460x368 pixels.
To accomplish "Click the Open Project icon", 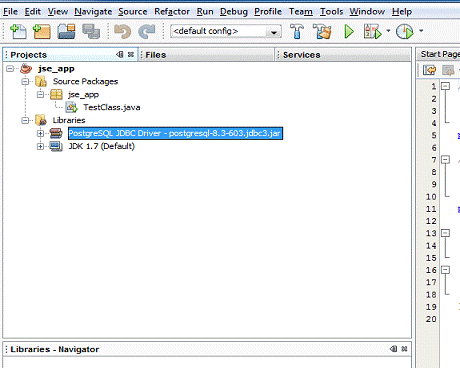I will [x=66, y=31].
